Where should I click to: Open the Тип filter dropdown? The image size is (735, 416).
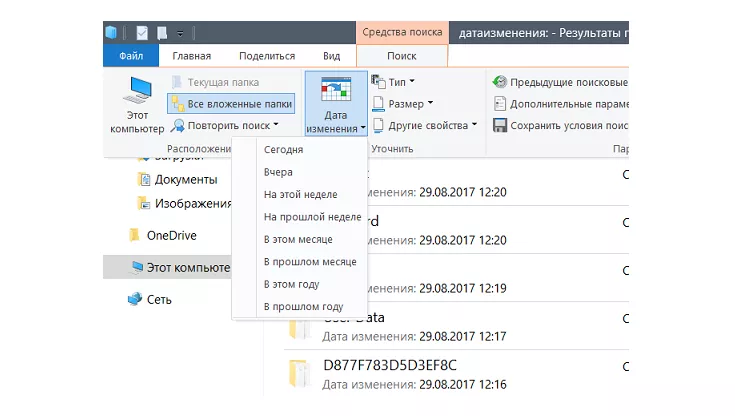click(393, 82)
